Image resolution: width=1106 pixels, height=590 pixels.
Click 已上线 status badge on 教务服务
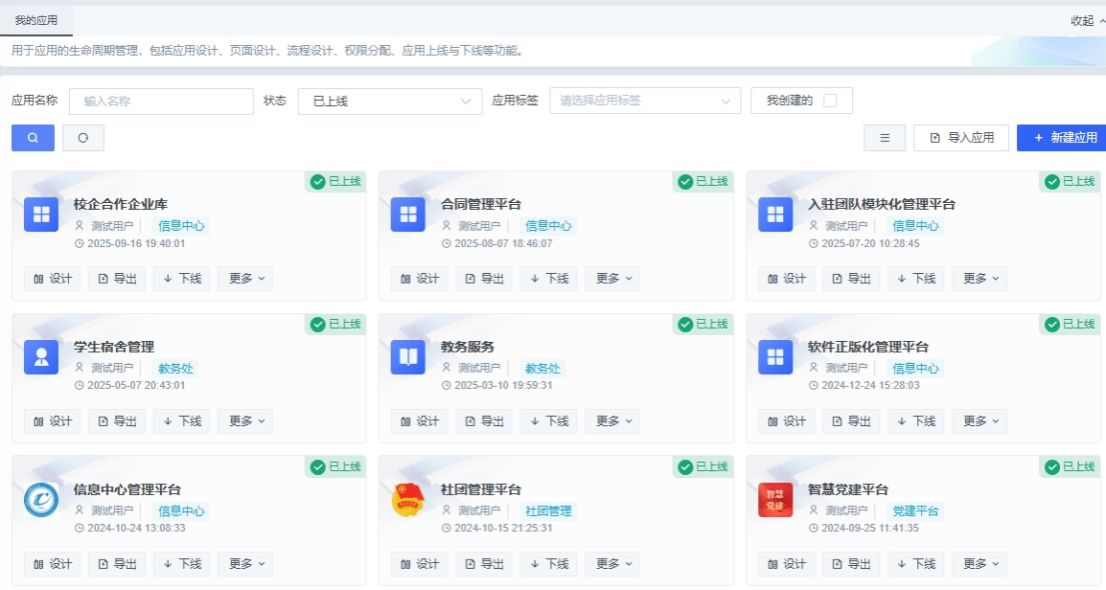(x=703, y=324)
